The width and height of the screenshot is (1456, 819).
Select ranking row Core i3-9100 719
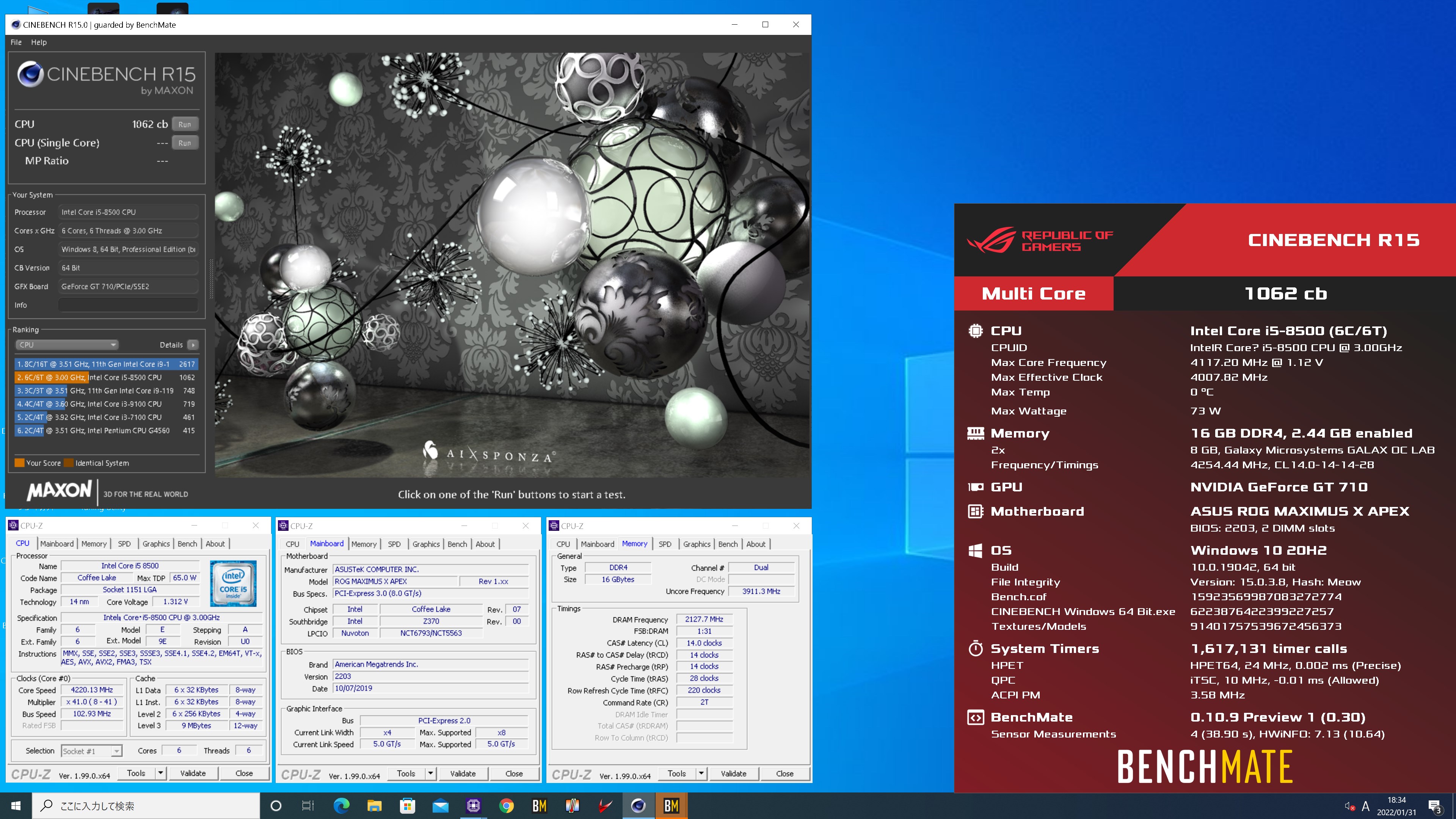click(106, 404)
